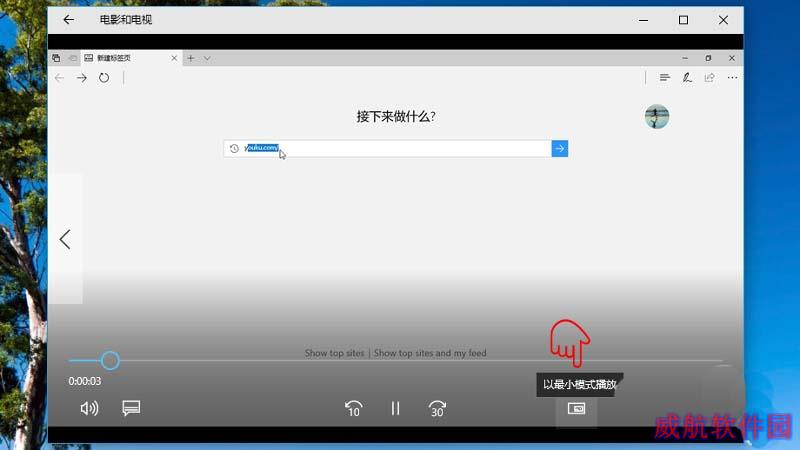Viewport: 800px width, 450px height.
Task: Click the browser refresh icon in video
Action: (x=104, y=78)
